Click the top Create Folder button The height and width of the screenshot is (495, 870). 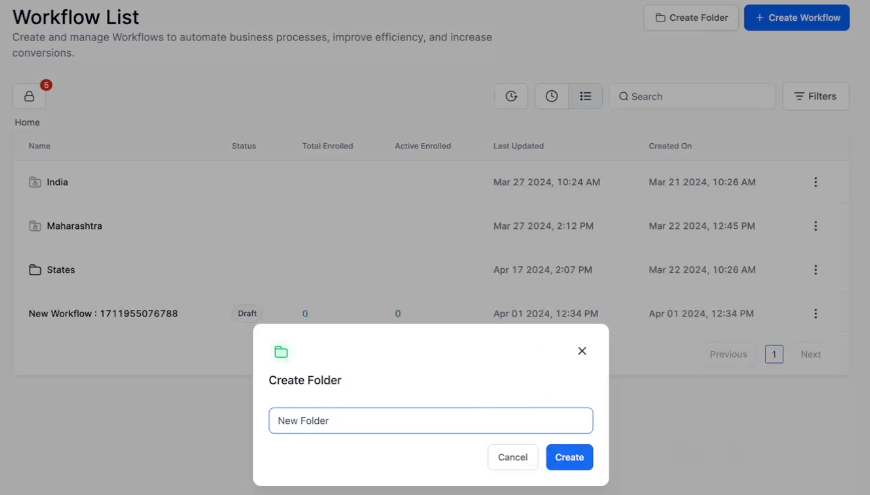point(691,18)
